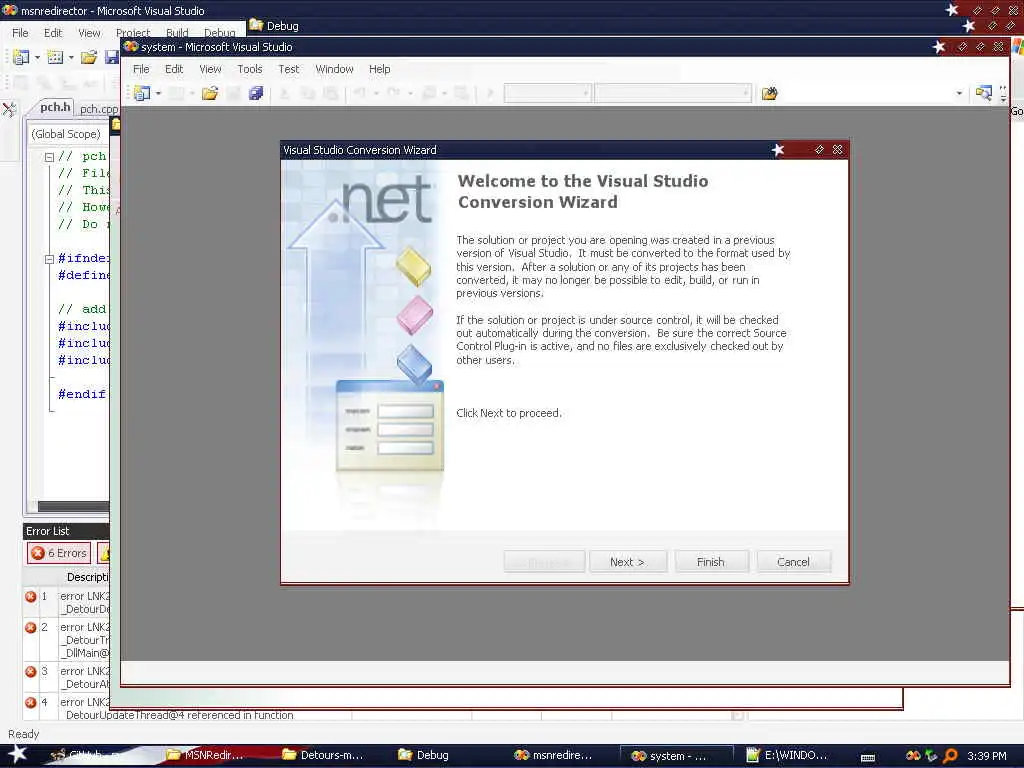Click the Error List panel title
1024x768 pixels.
coord(48,531)
